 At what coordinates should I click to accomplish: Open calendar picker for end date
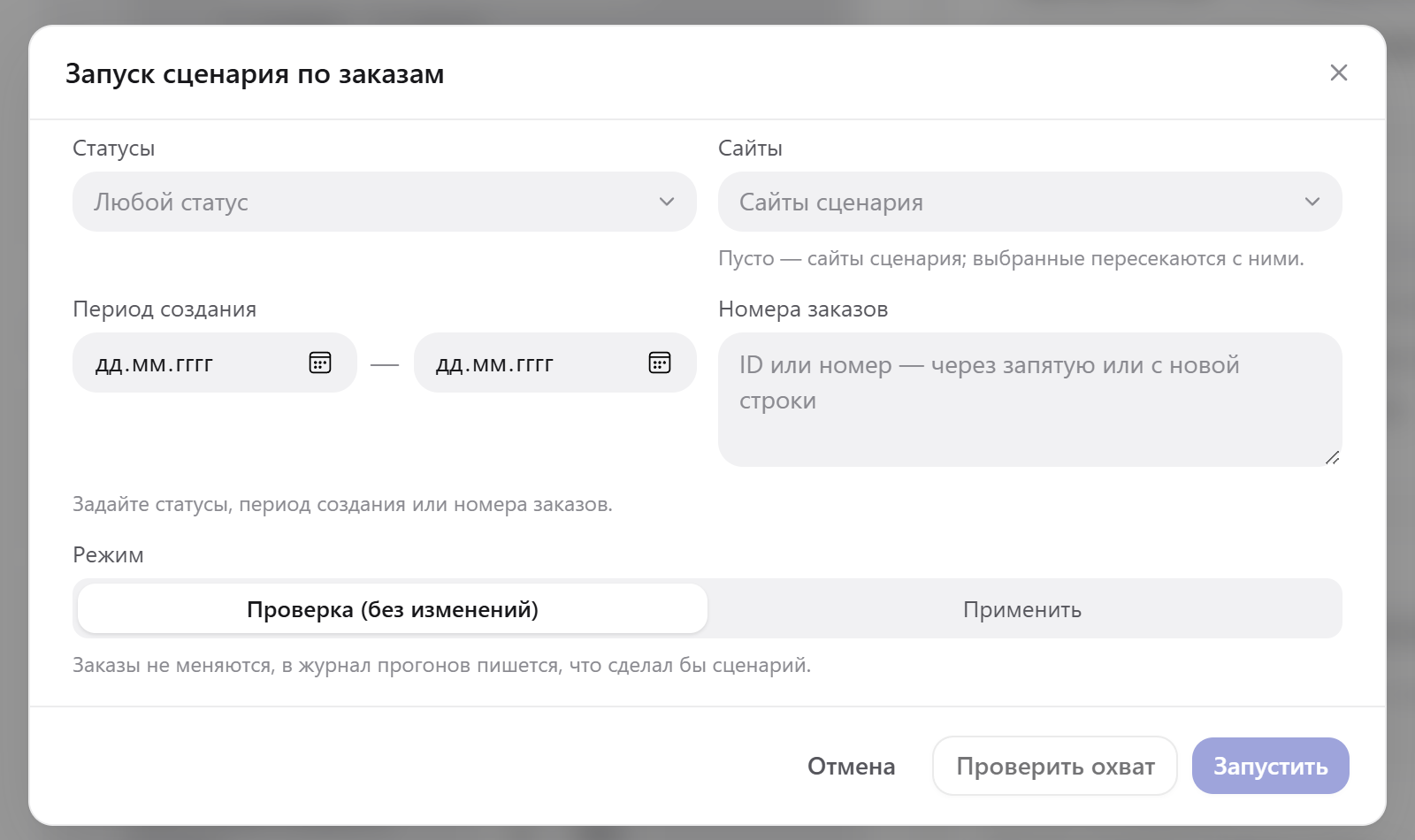click(x=660, y=363)
